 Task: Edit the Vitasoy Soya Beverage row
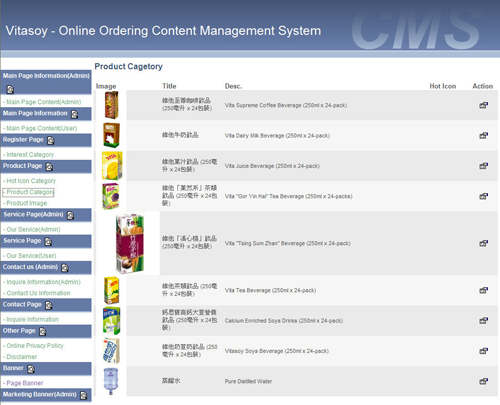point(483,351)
